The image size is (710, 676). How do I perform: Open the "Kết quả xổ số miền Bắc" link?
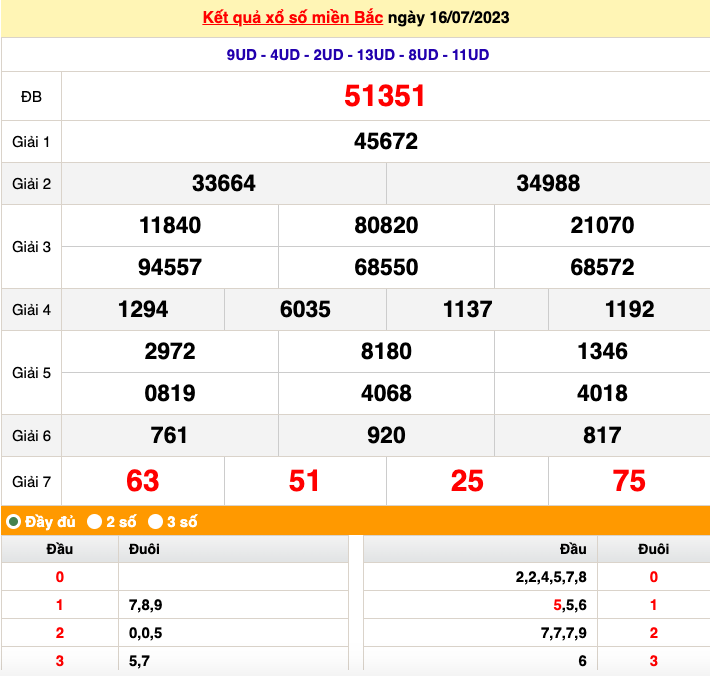[293, 19]
